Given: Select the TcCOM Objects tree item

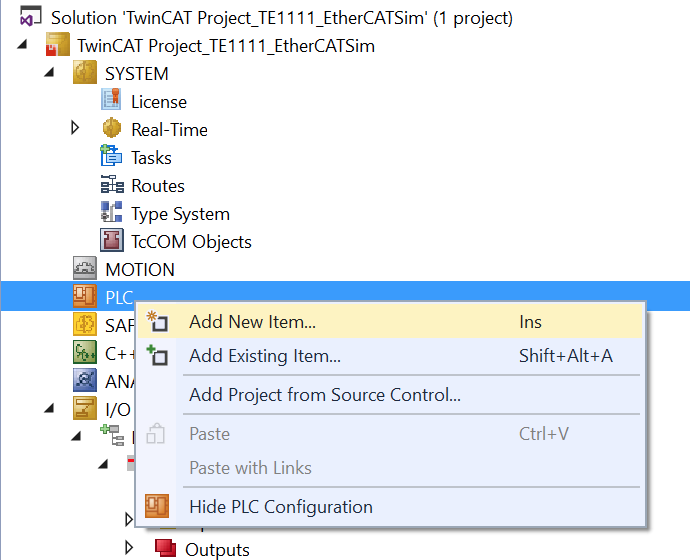Looking at the screenshot, I should pos(191,242).
